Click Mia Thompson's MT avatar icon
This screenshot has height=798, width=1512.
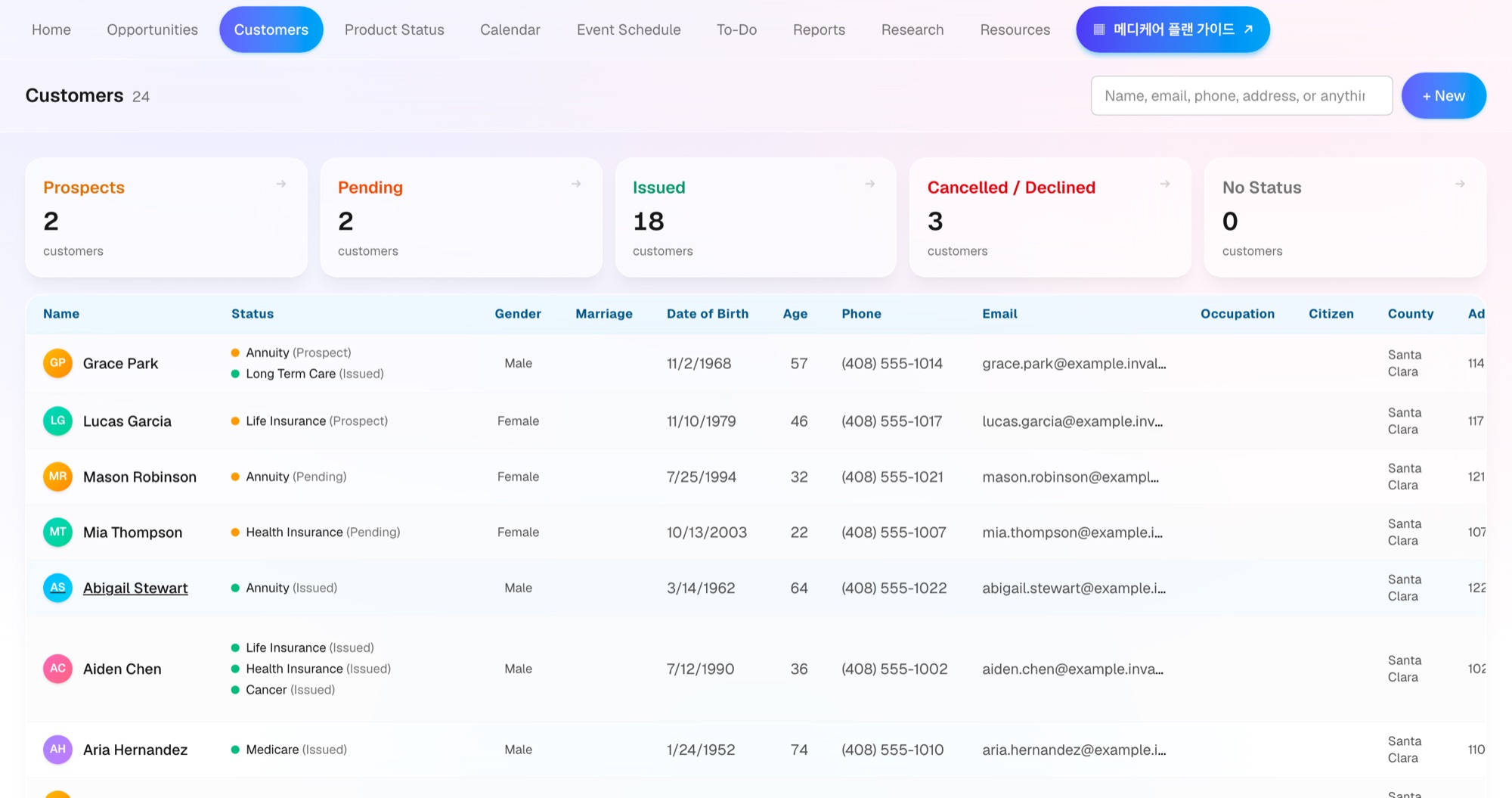click(57, 532)
